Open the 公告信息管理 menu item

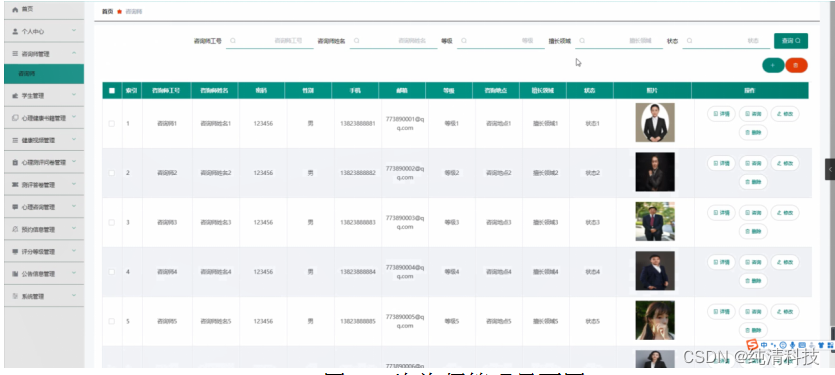[44, 274]
